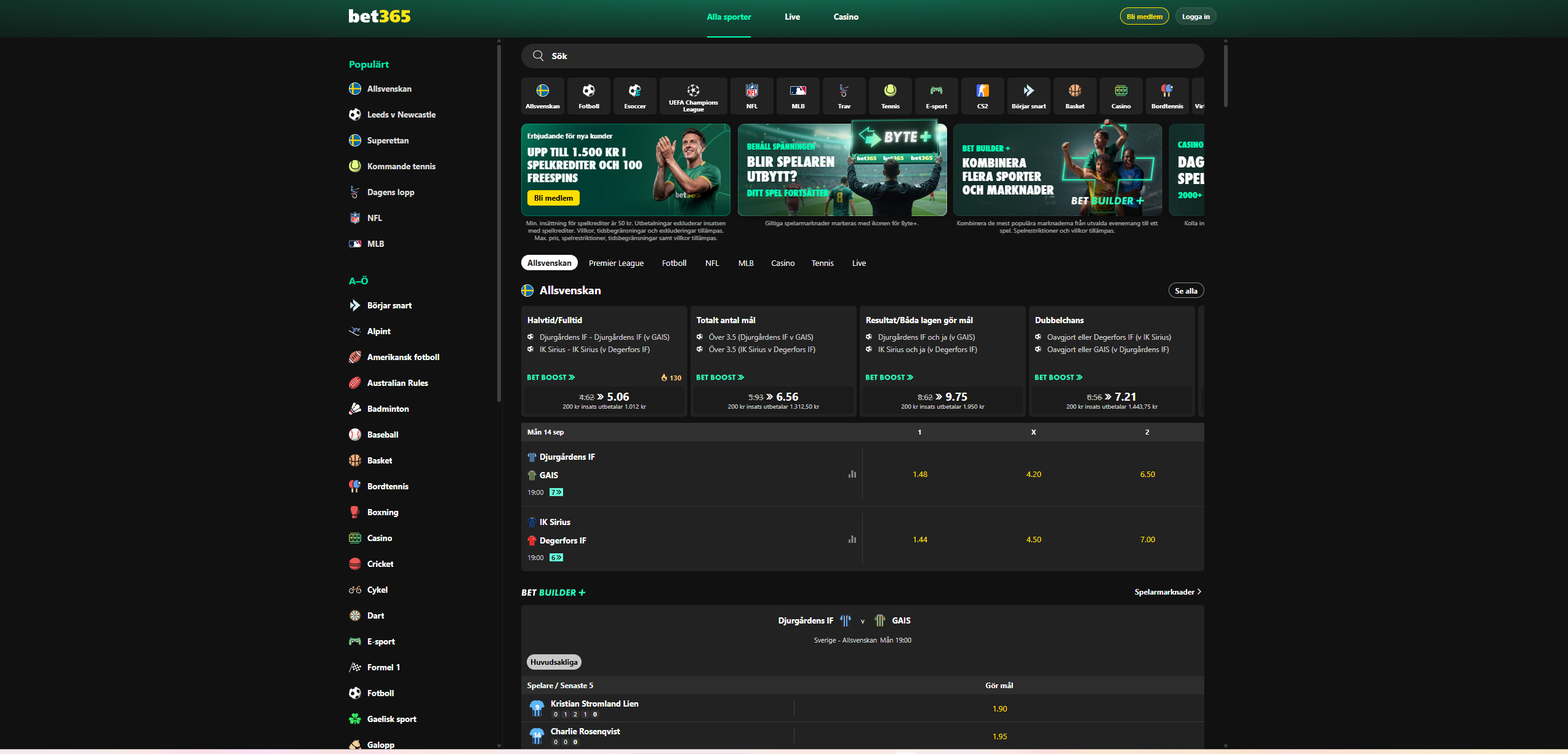Select the Tennis filter tab

tap(822, 263)
